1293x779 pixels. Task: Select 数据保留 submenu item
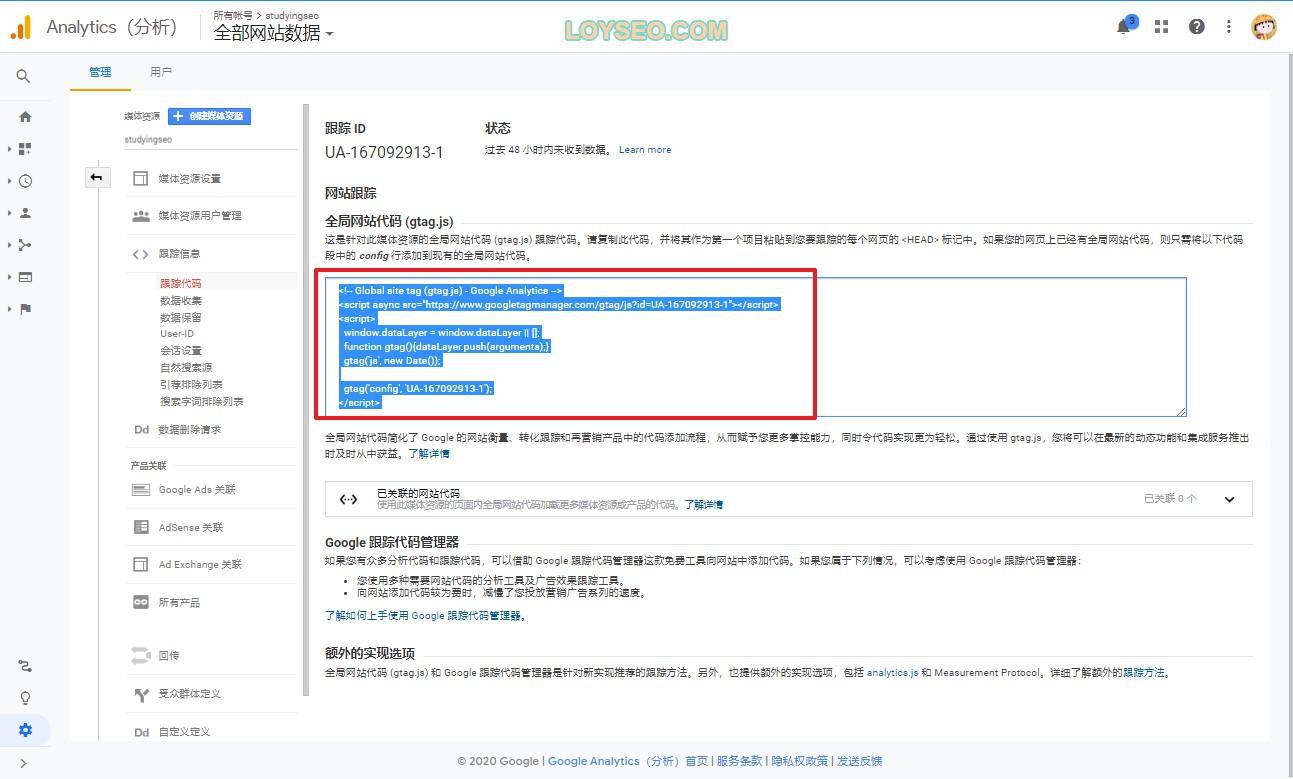(181, 318)
